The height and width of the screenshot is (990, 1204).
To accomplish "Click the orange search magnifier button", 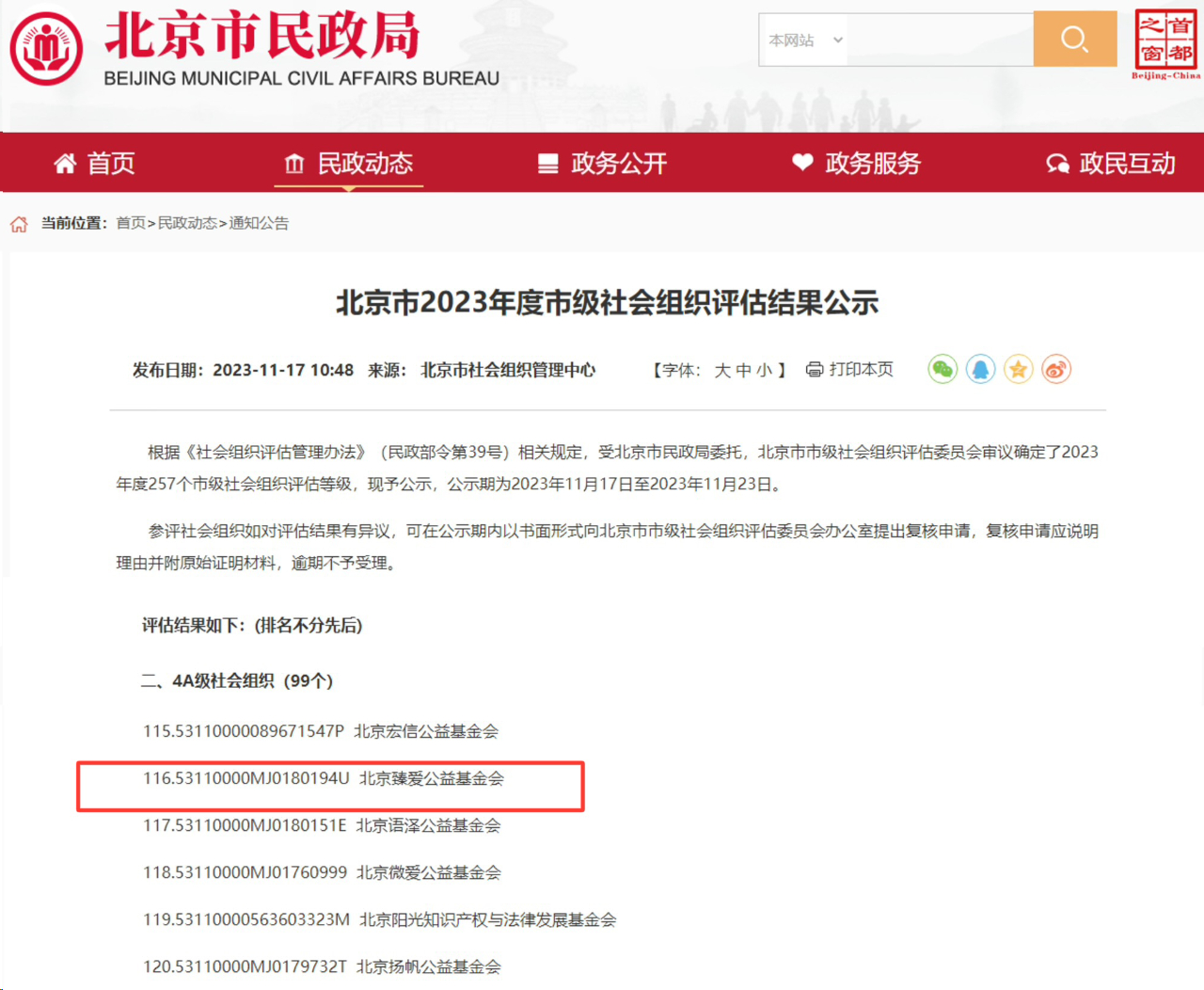I will pos(1075,39).
